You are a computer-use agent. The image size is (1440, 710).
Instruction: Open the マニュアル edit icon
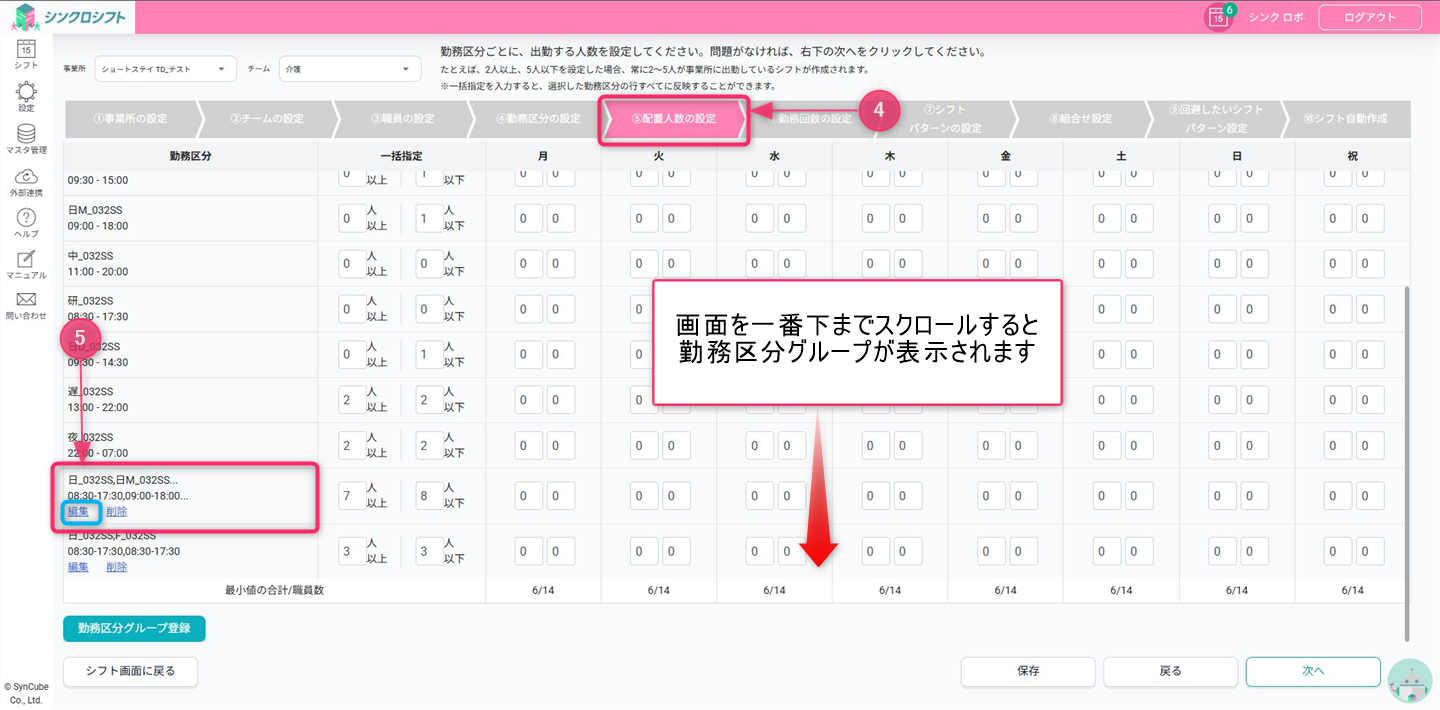click(26, 259)
